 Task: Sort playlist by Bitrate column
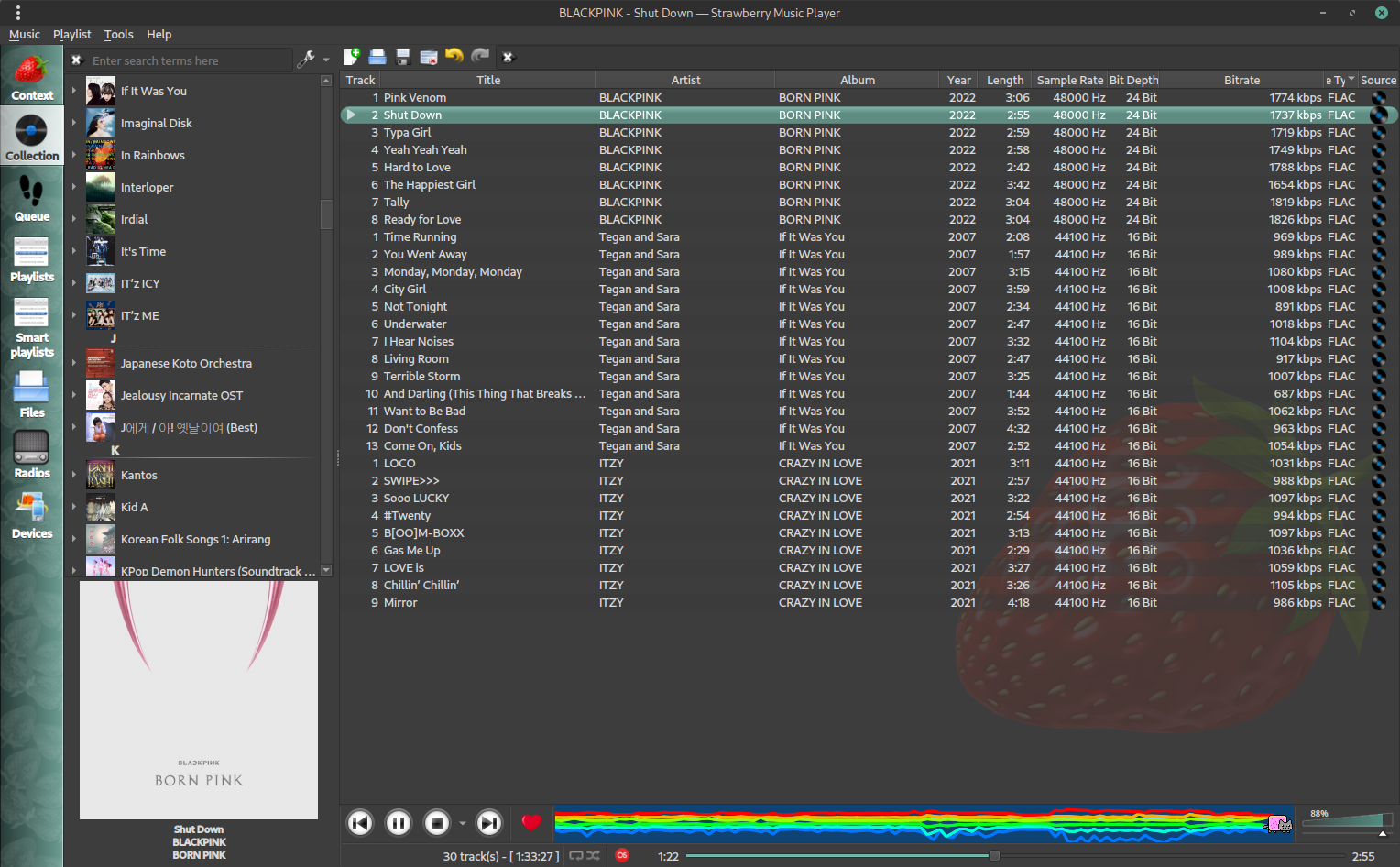coord(1241,80)
